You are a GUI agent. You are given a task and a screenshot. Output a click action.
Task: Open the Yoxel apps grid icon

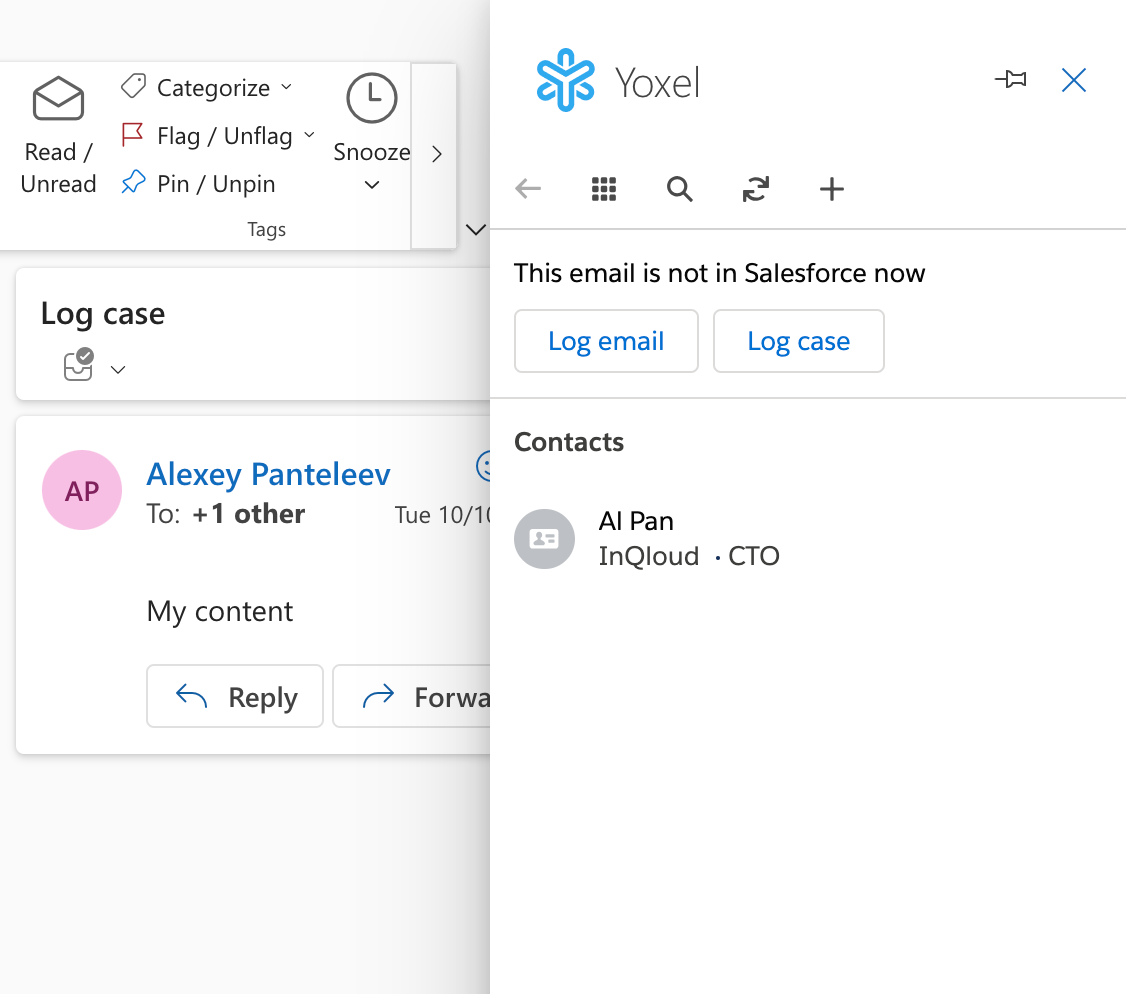pyautogui.click(x=604, y=189)
